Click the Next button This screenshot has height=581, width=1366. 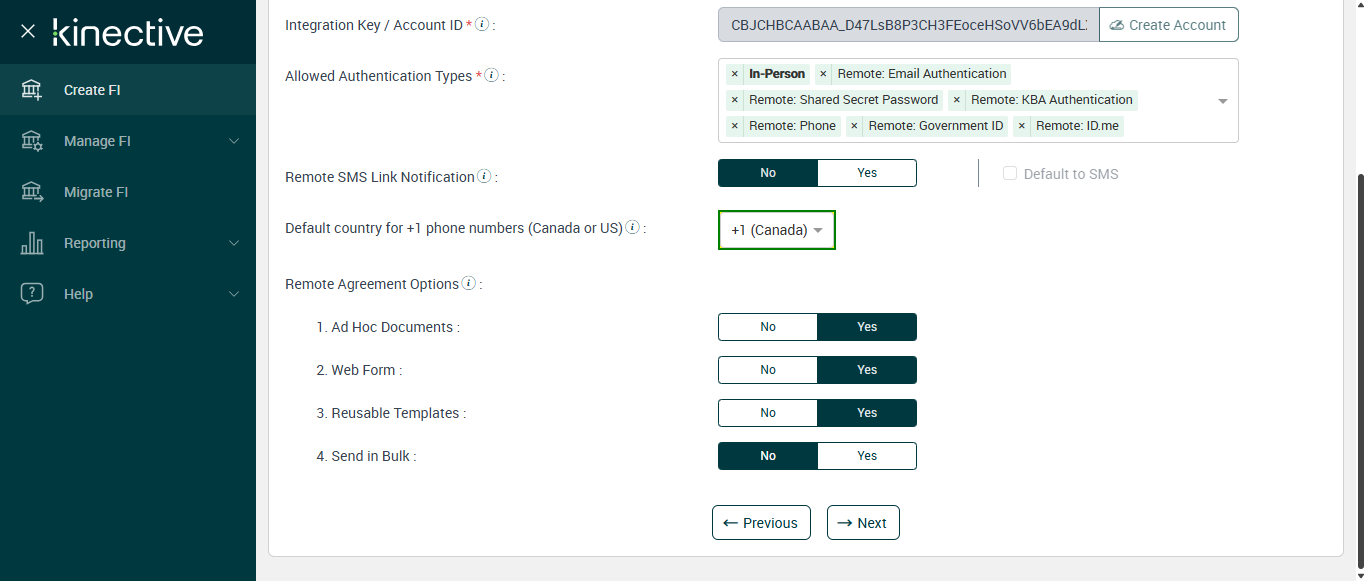pyautogui.click(x=862, y=523)
